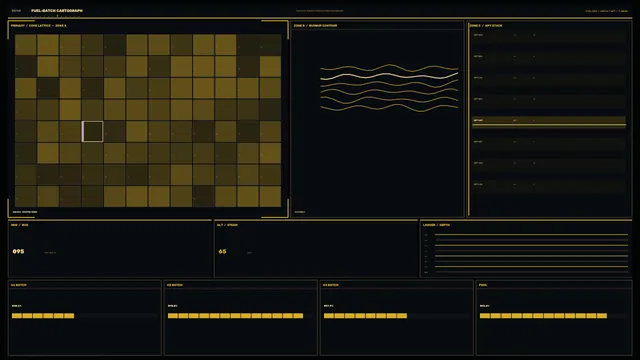Click the POOL panel header label
The image size is (640, 360).
click(483, 285)
